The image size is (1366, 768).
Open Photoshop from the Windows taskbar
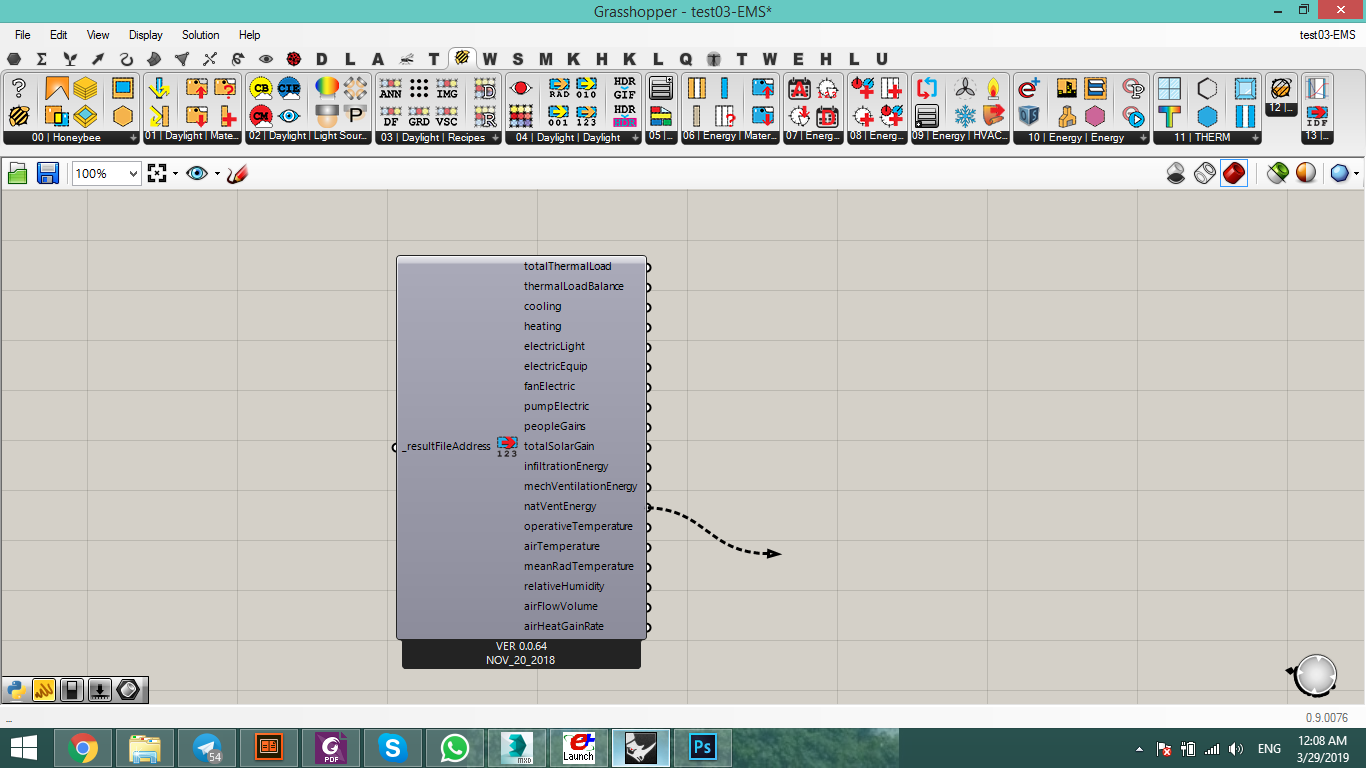(x=703, y=747)
